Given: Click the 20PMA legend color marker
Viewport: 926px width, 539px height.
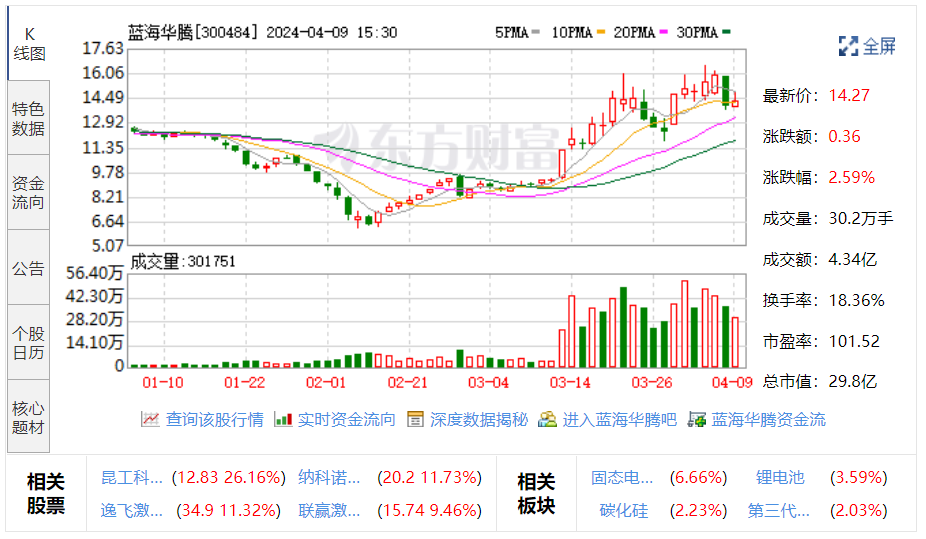Looking at the screenshot, I should (663, 32).
